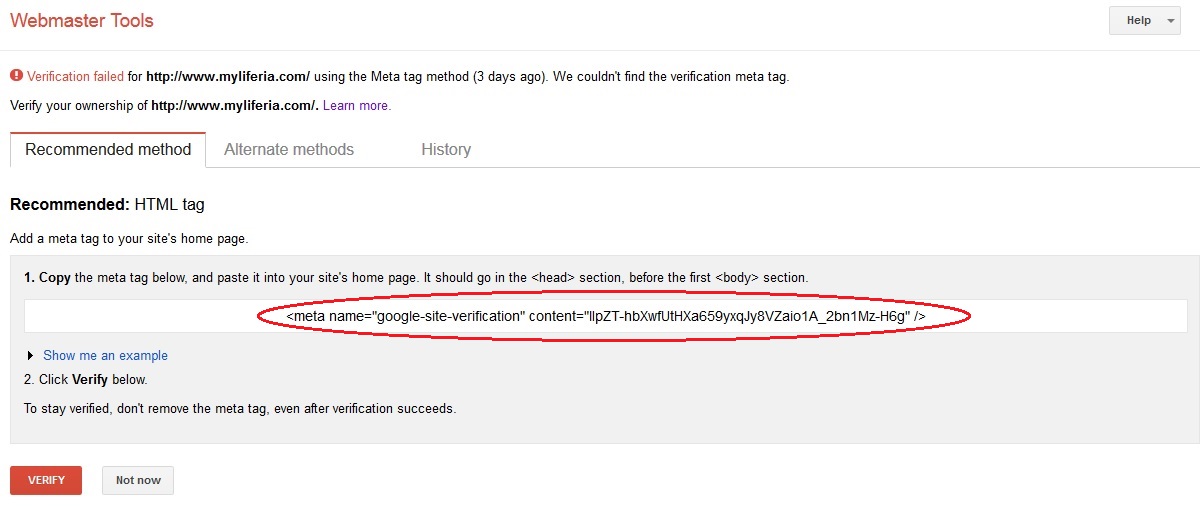Image resolution: width=1203 pixels, height=520 pixels.
Task: Select the Recommended method tab
Action: tap(108, 149)
